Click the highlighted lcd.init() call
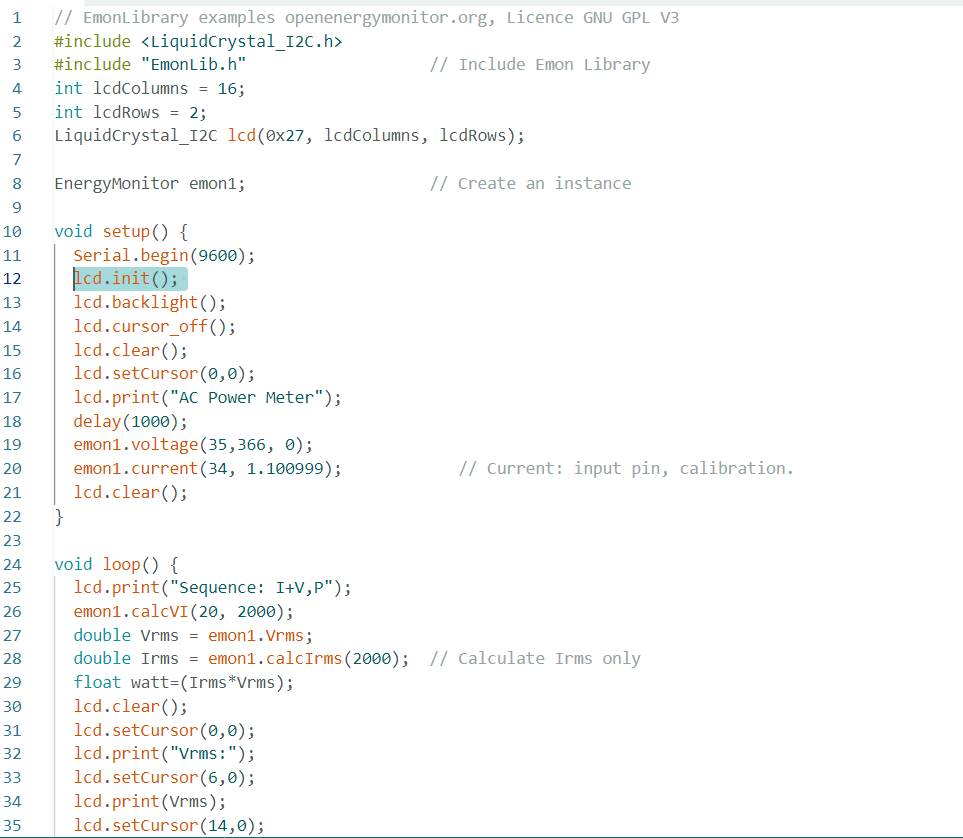The width and height of the screenshot is (963, 838). tap(128, 278)
